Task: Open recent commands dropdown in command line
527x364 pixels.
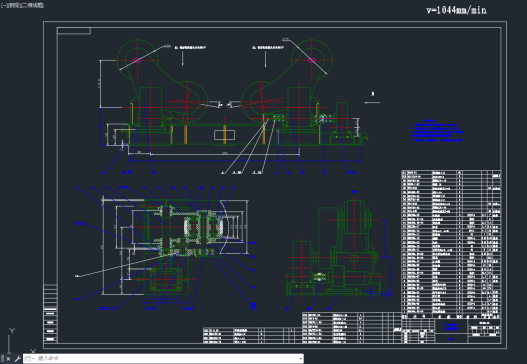Action: point(29,359)
